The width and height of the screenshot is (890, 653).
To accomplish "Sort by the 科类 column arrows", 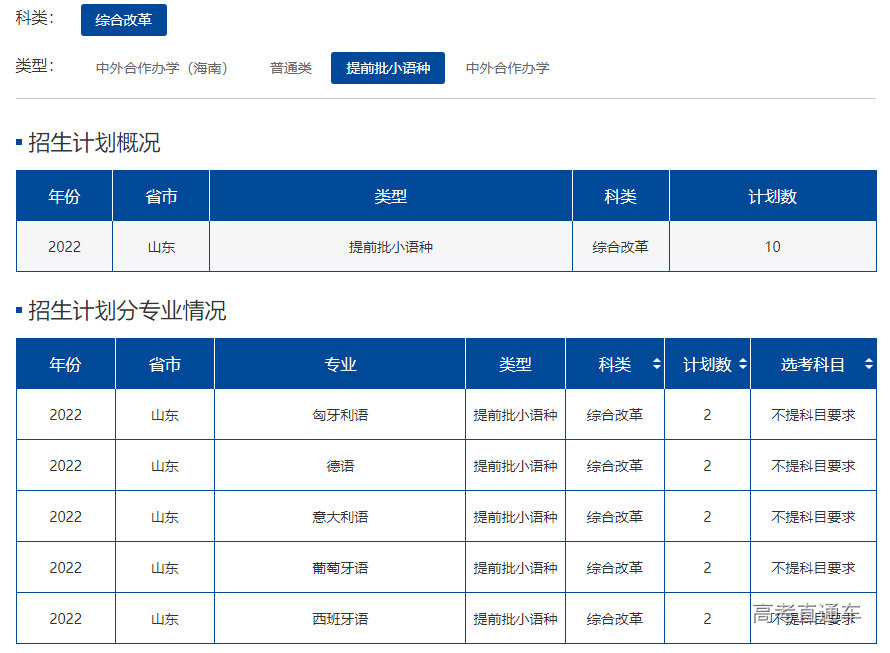I will click(656, 365).
